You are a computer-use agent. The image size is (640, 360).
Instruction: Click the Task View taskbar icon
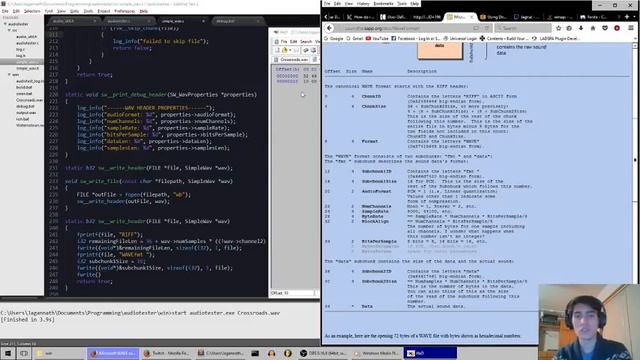(x=24, y=353)
